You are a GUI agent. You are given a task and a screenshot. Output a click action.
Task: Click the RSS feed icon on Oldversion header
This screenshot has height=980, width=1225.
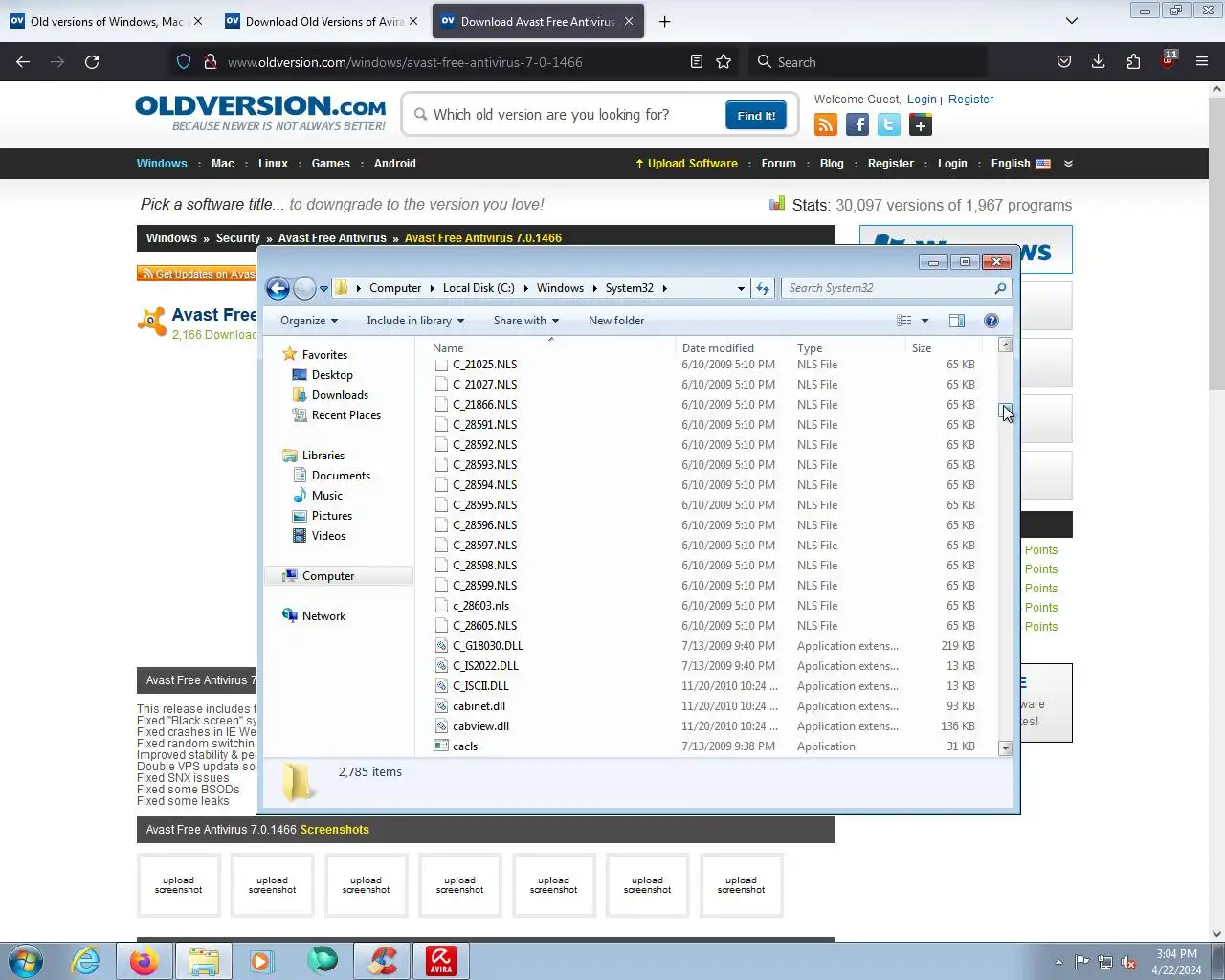826,124
